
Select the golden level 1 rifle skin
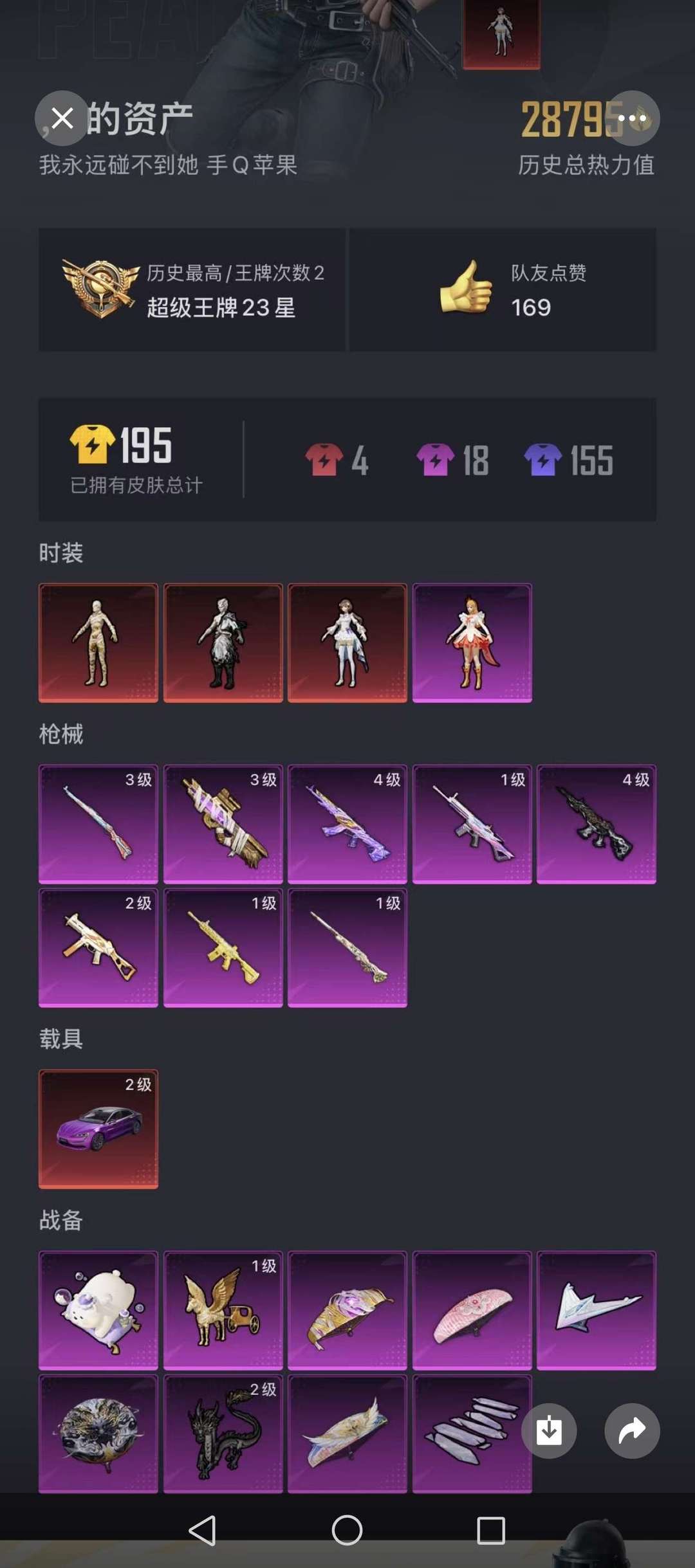point(223,947)
